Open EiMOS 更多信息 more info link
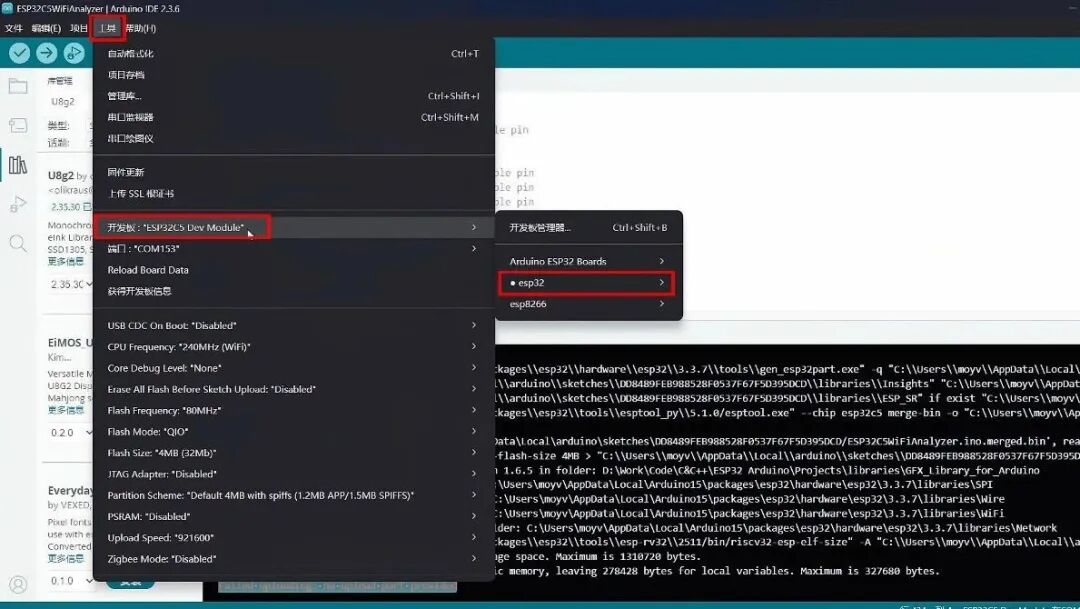 [x=65, y=411]
